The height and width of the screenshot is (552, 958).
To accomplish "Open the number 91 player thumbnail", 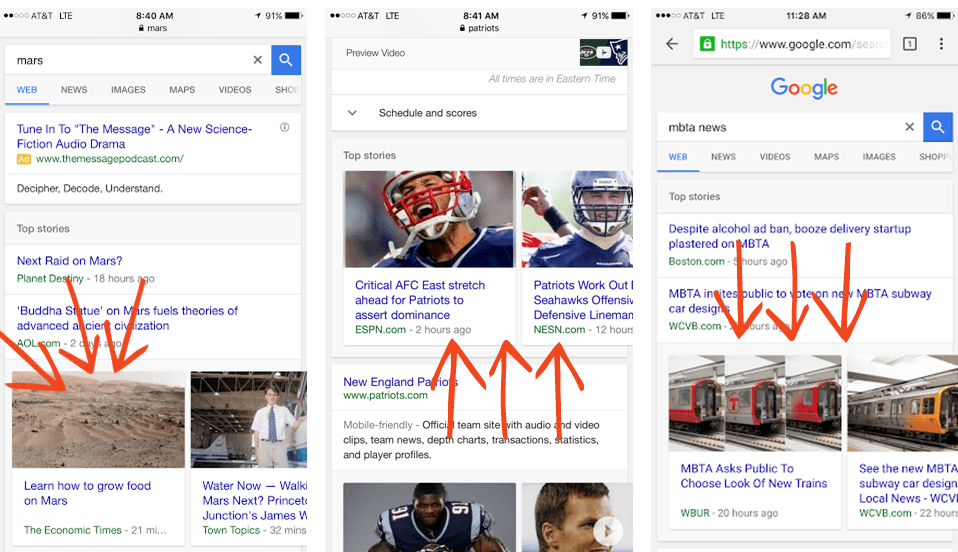I will point(430,517).
